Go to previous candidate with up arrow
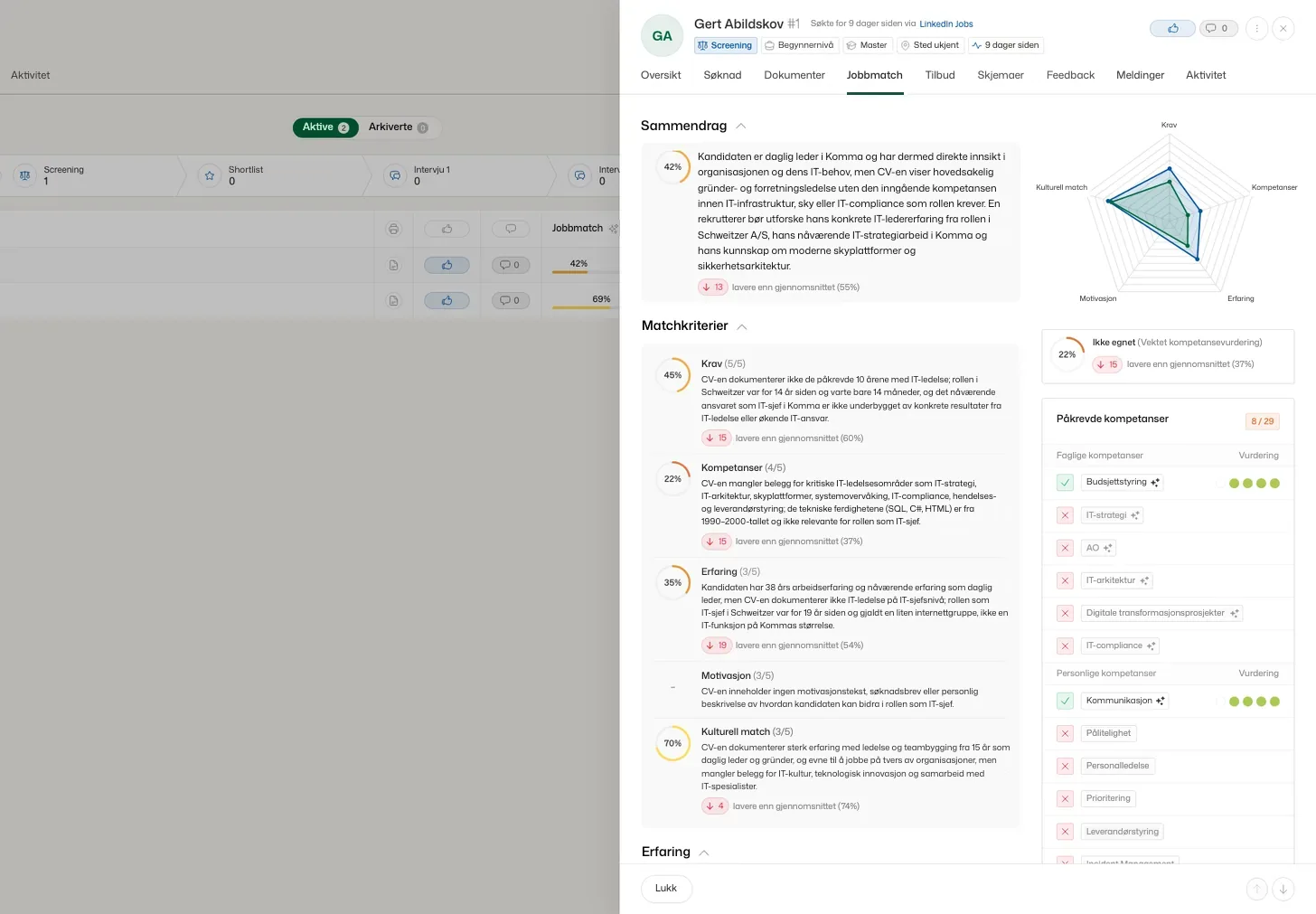Screen dimensions: 1316x914 pyautogui.click(x=1256, y=890)
